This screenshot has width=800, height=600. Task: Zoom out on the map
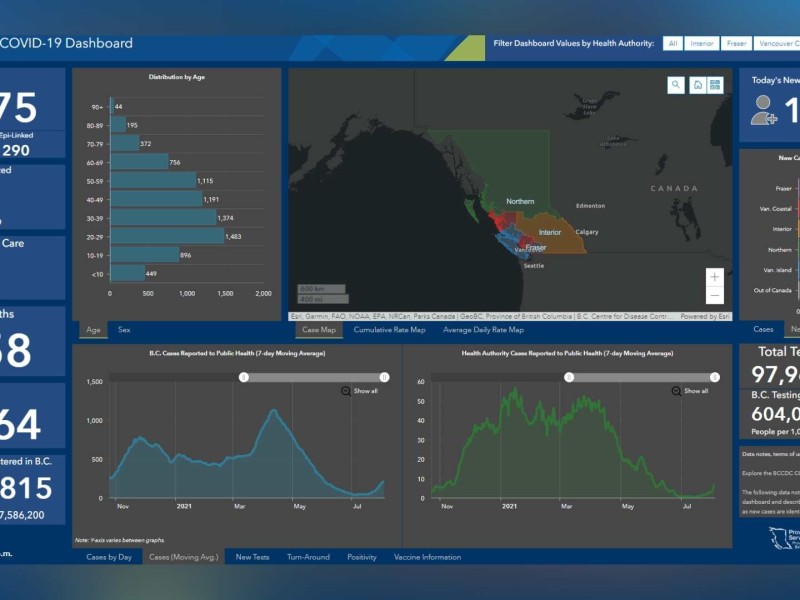(x=714, y=295)
